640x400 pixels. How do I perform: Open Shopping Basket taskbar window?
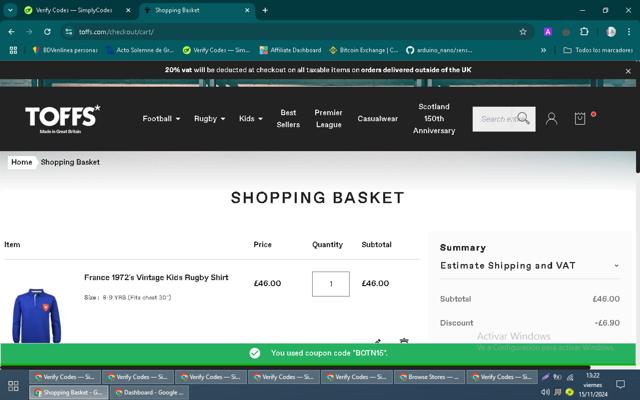(x=69, y=392)
